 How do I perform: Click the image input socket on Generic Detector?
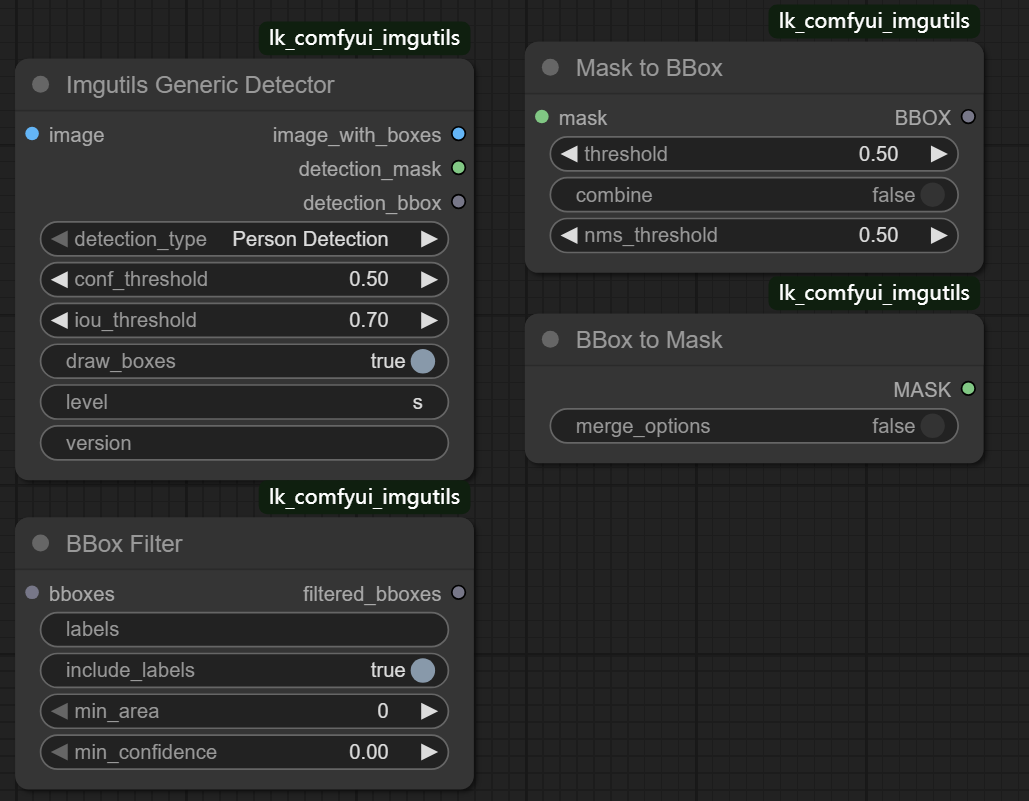(x=32, y=134)
